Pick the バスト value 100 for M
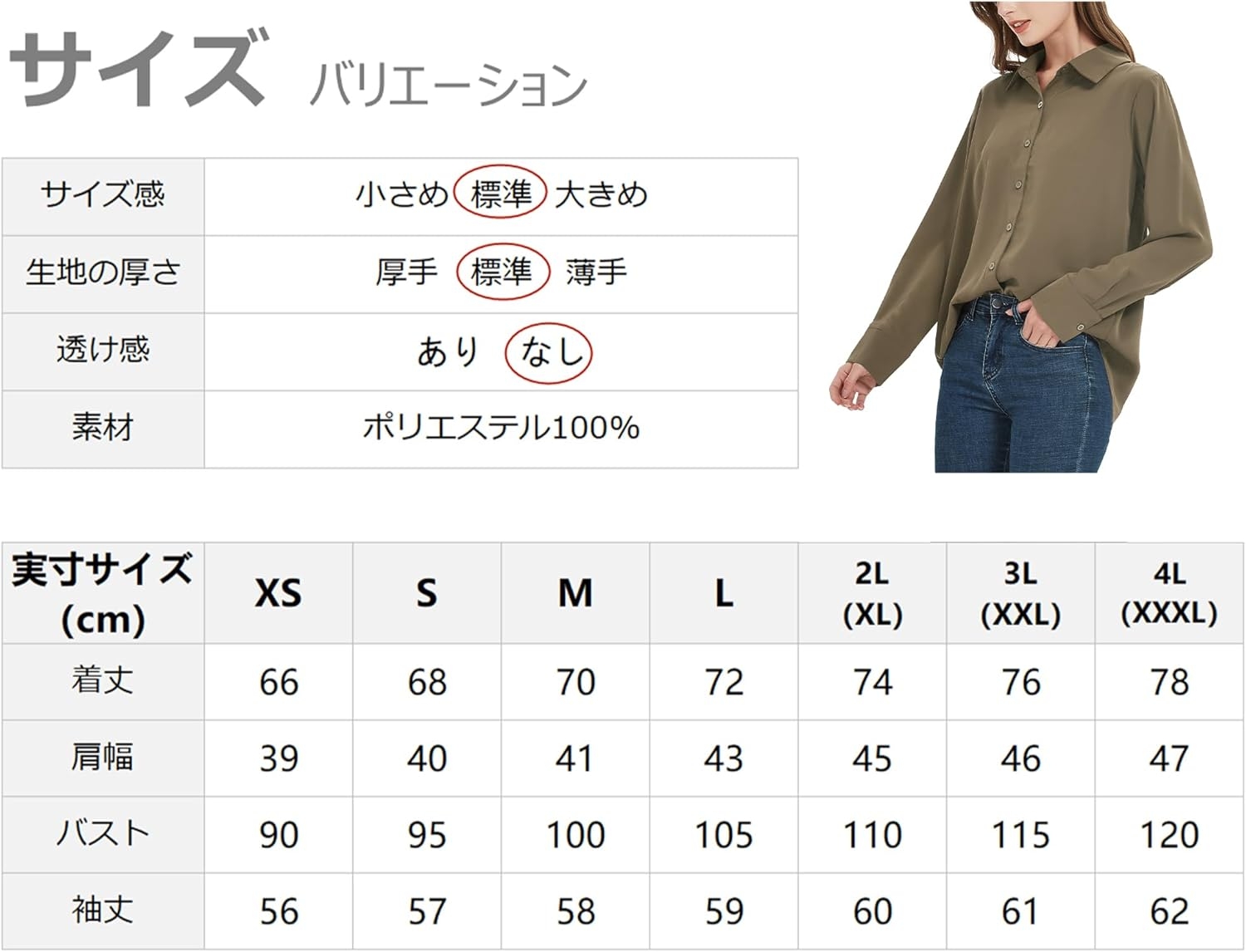The height and width of the screenshot is (952, 1246). (x=575, y=836)
